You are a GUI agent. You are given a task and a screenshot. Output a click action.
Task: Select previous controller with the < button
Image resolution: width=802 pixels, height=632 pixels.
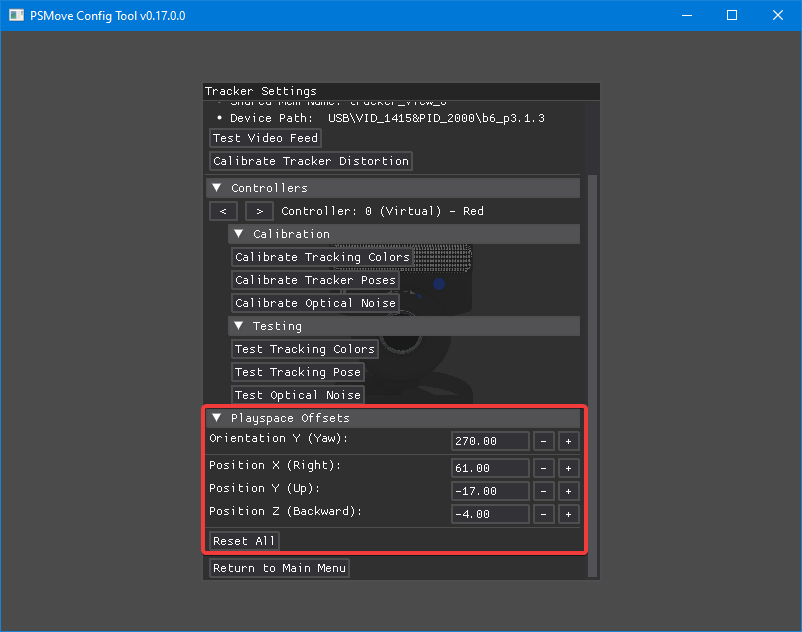click(223, 211)
